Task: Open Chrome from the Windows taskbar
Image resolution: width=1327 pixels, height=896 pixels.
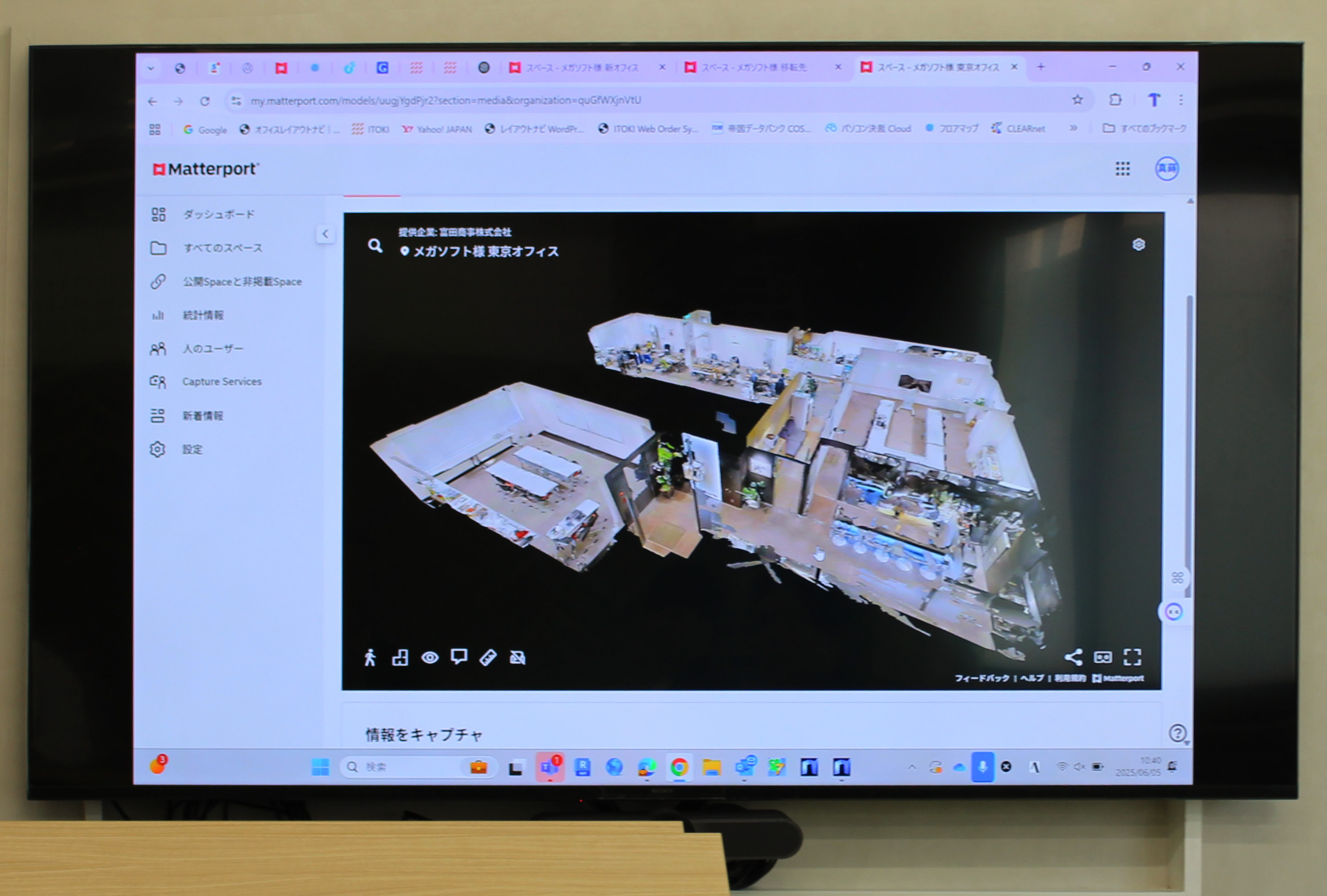Action: (x=680, y=767)
